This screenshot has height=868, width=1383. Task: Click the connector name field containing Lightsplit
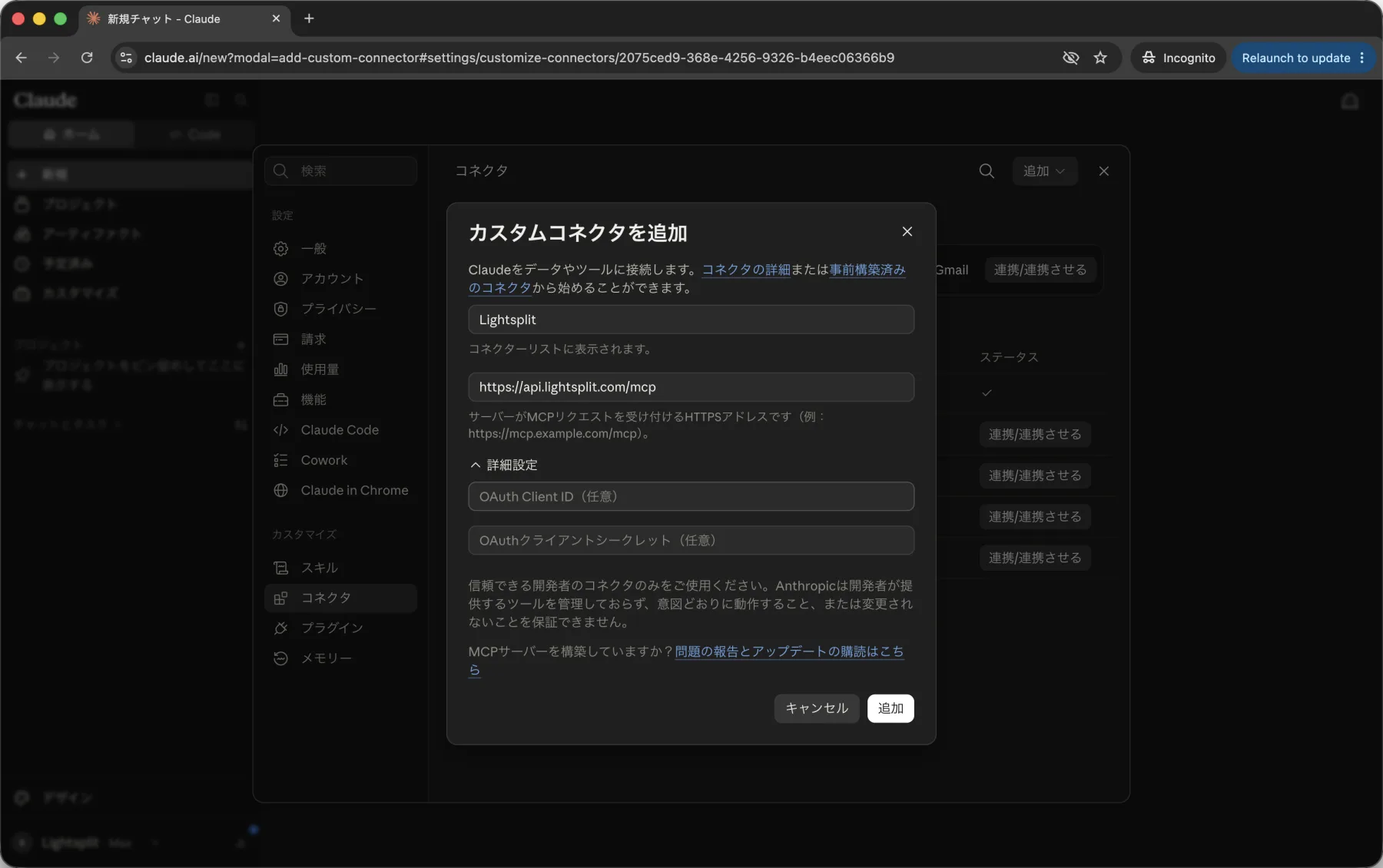691,320
